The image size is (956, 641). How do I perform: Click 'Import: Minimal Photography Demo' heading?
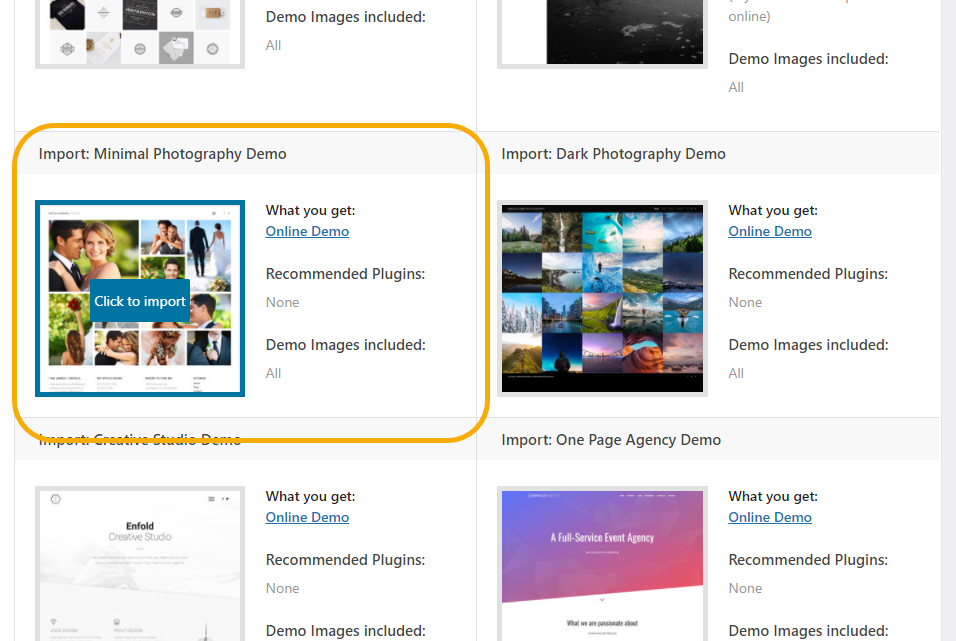[x=163, y=154]
